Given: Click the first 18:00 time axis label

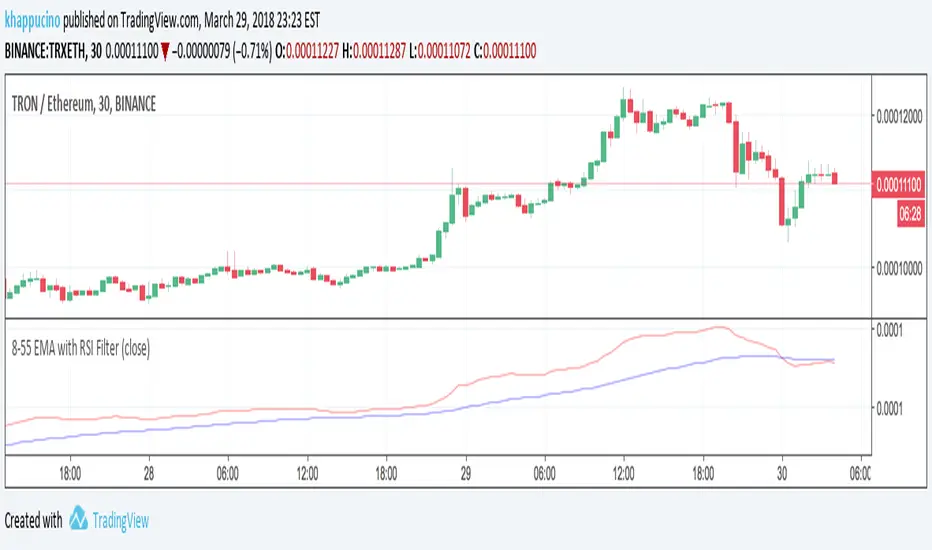Looking at the screenshot, I should point(70,473).
